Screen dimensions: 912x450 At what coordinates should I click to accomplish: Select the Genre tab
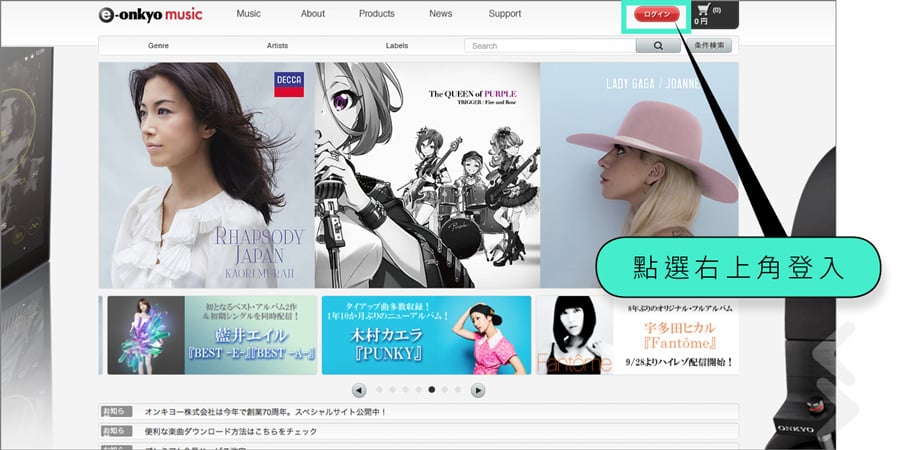pyautogui.click(x=158, y=45)
